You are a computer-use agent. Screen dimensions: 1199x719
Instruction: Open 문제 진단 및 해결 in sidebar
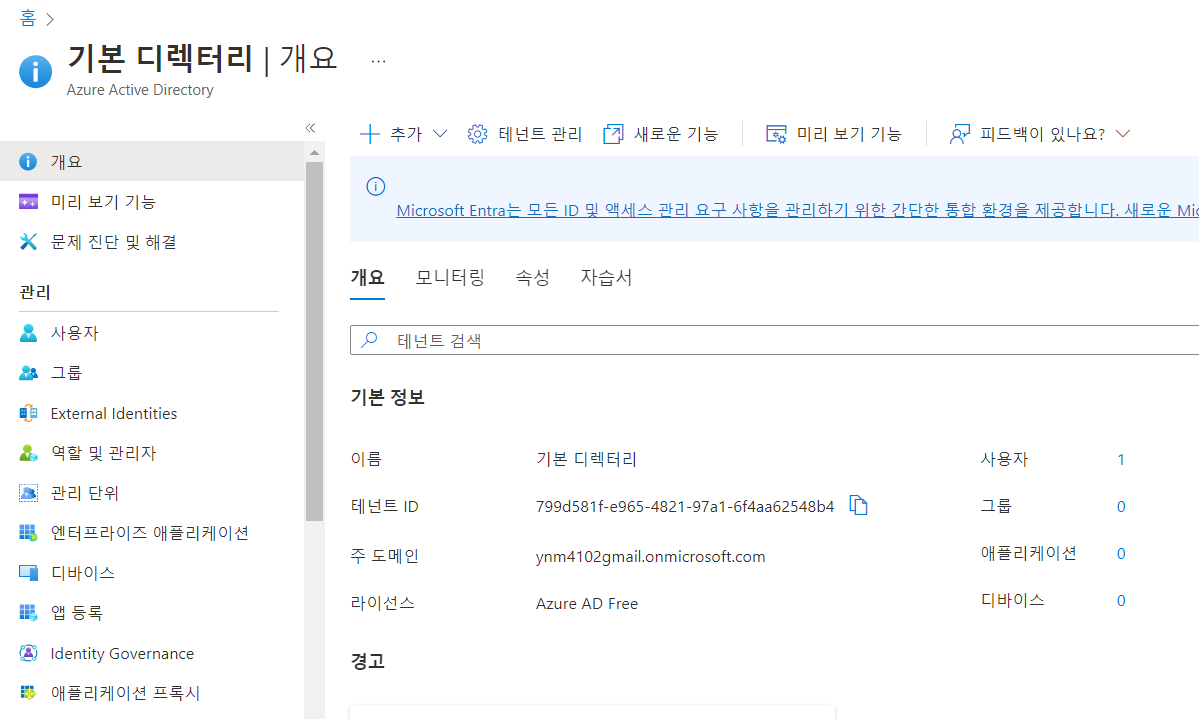[x=152, y=242]
